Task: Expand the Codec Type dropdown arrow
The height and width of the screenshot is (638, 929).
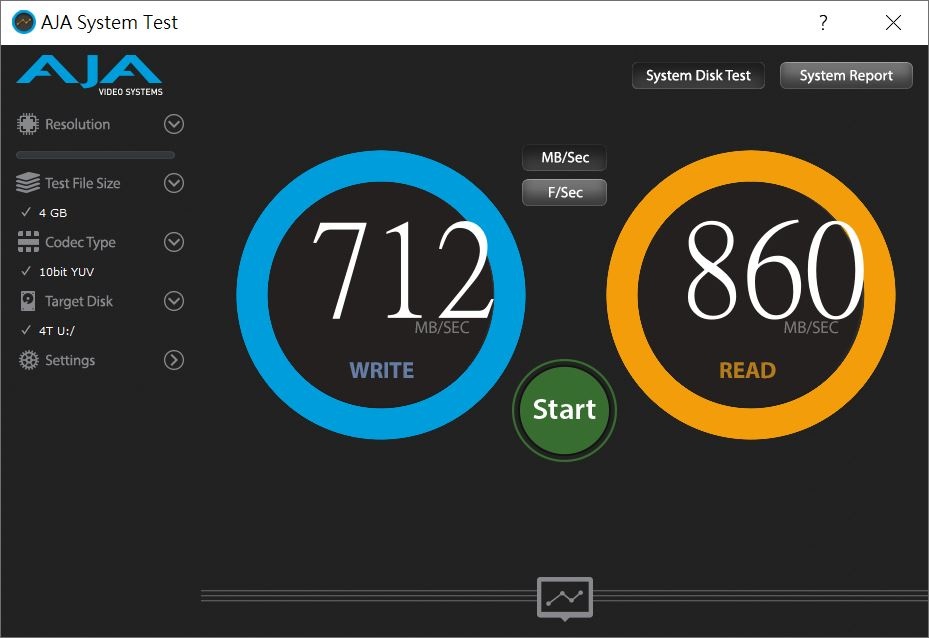Action: pyautogui.click(x=174, y=242)
